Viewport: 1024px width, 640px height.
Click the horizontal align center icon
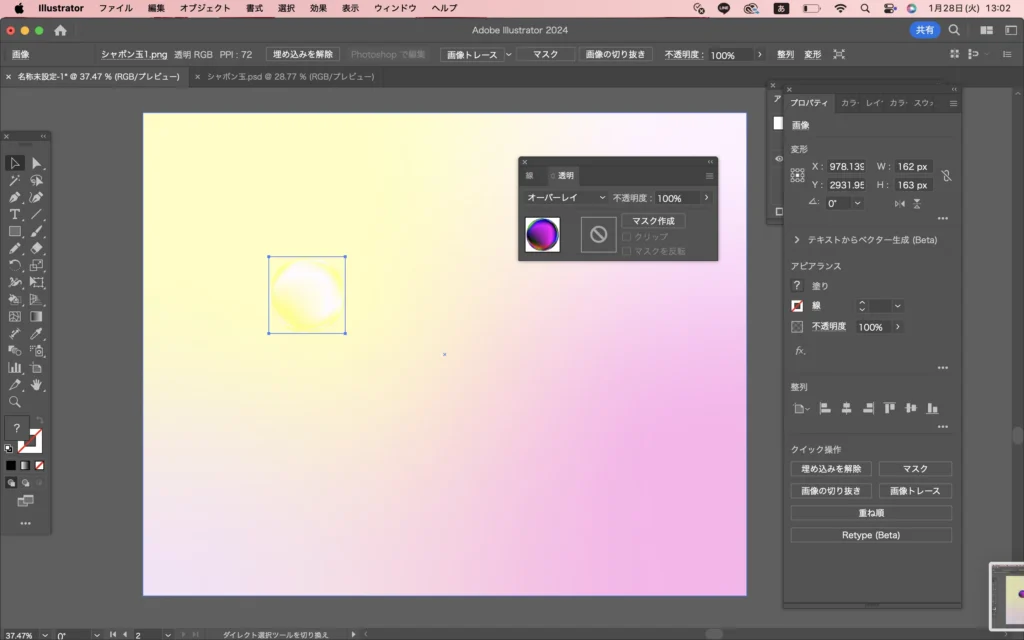[846, 408]
